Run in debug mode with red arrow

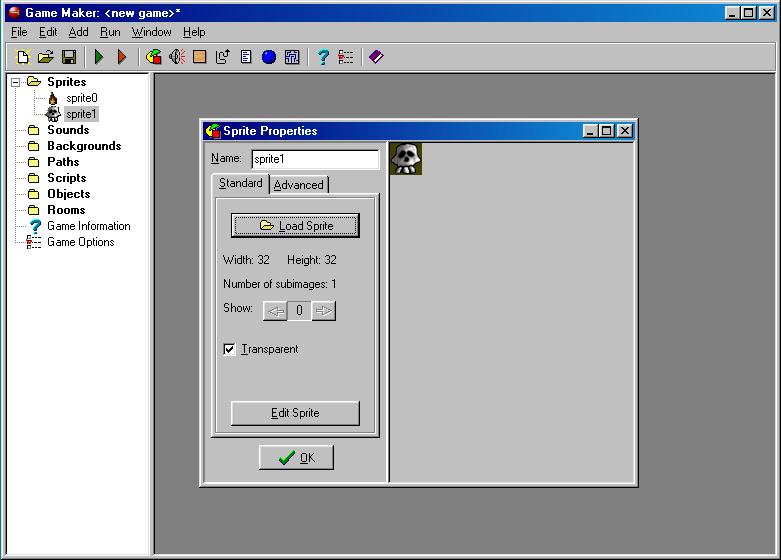coord(122,57)
